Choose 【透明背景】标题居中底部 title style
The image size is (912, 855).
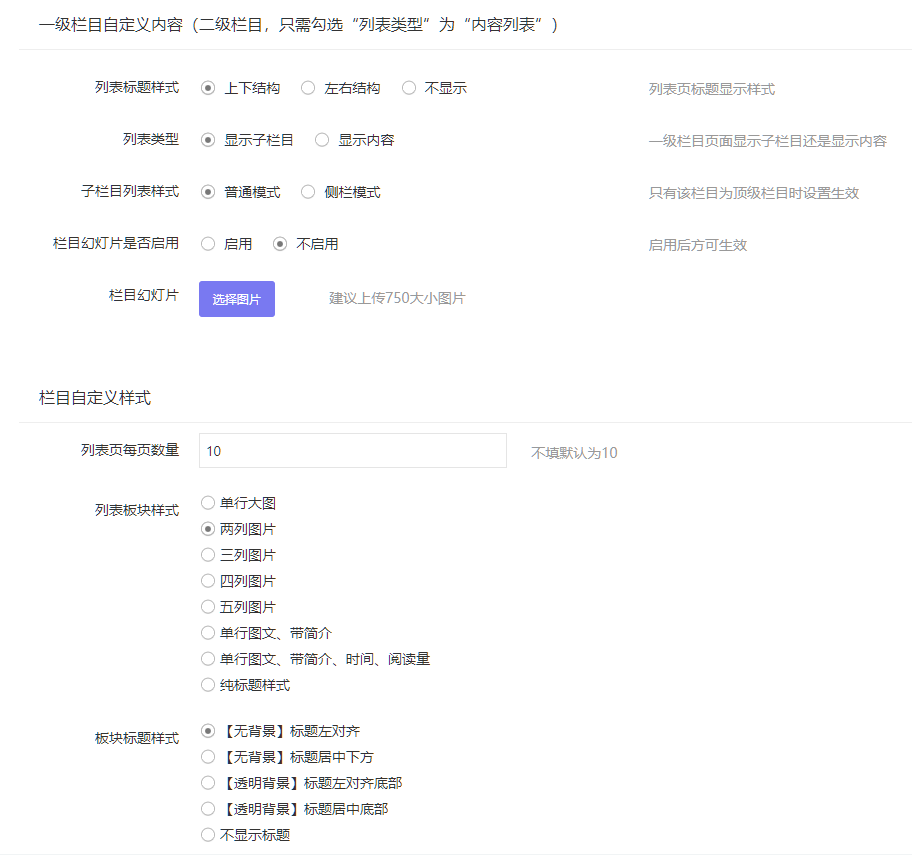(208, 808)
